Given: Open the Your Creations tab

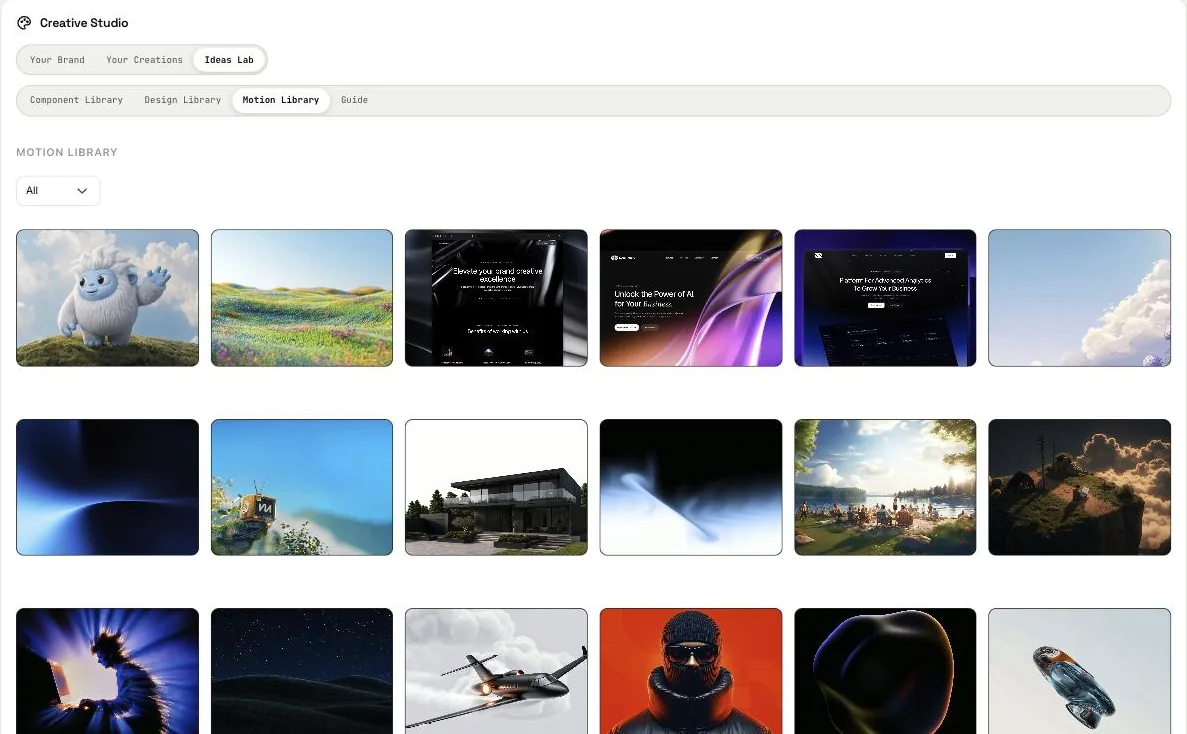Looking at the screenshot, I should pos(145,60).
